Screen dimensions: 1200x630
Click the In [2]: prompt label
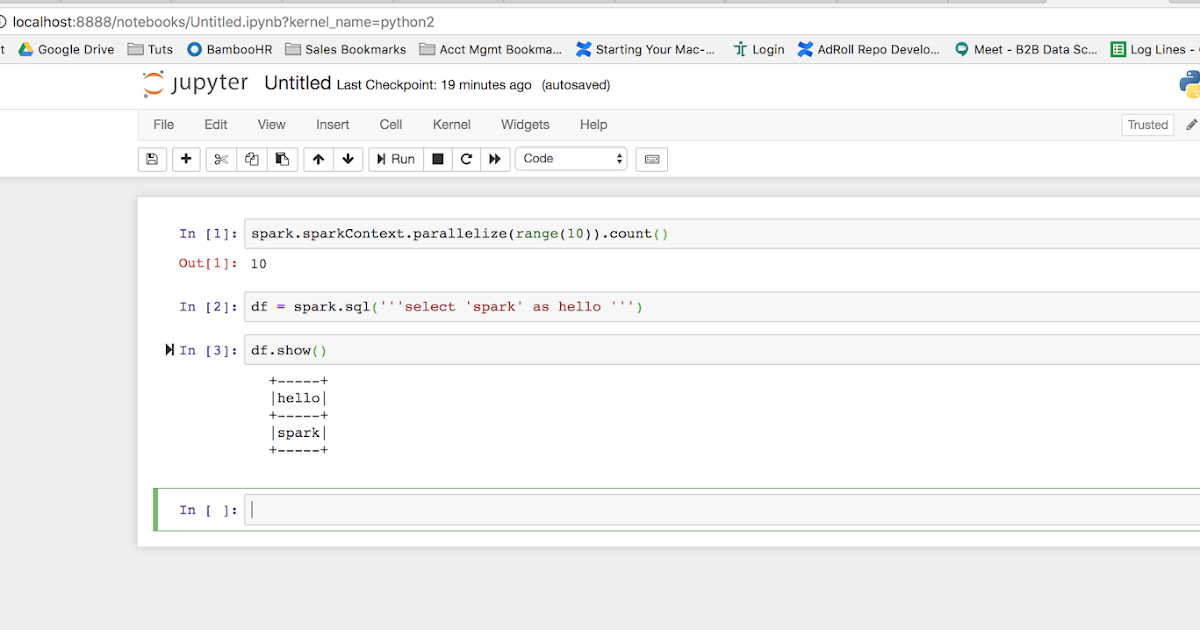tap(208, 307)
